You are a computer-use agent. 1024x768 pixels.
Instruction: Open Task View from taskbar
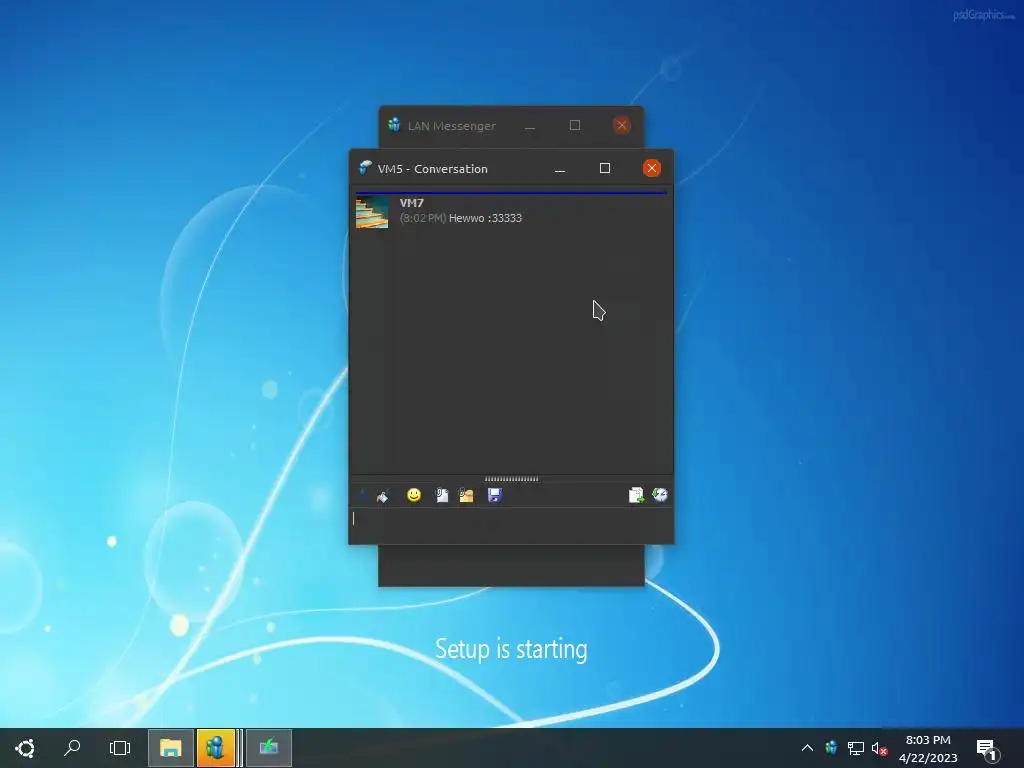[x=120, y=748]
